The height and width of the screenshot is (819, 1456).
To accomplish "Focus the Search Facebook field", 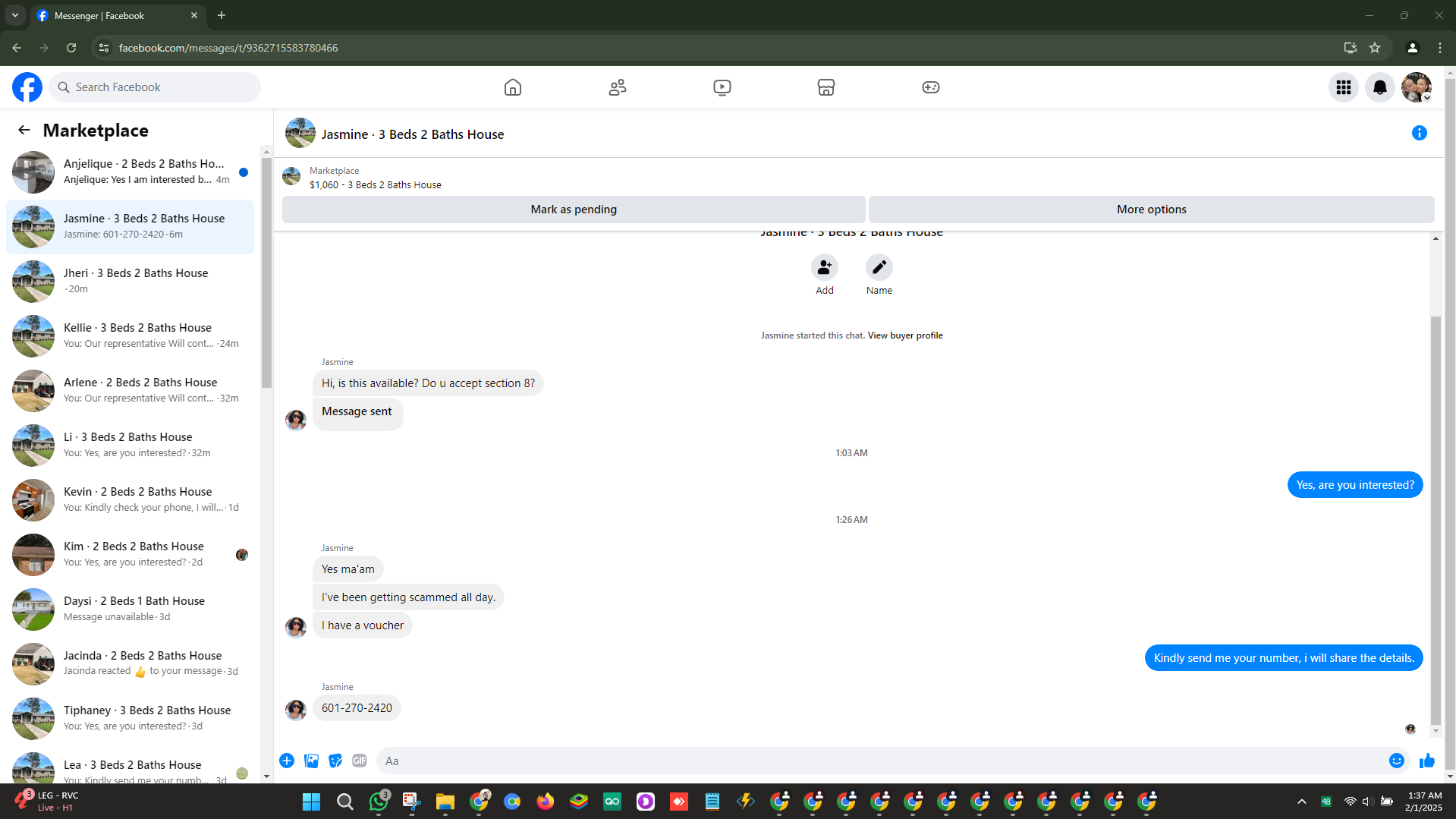I will coord(155,87).
